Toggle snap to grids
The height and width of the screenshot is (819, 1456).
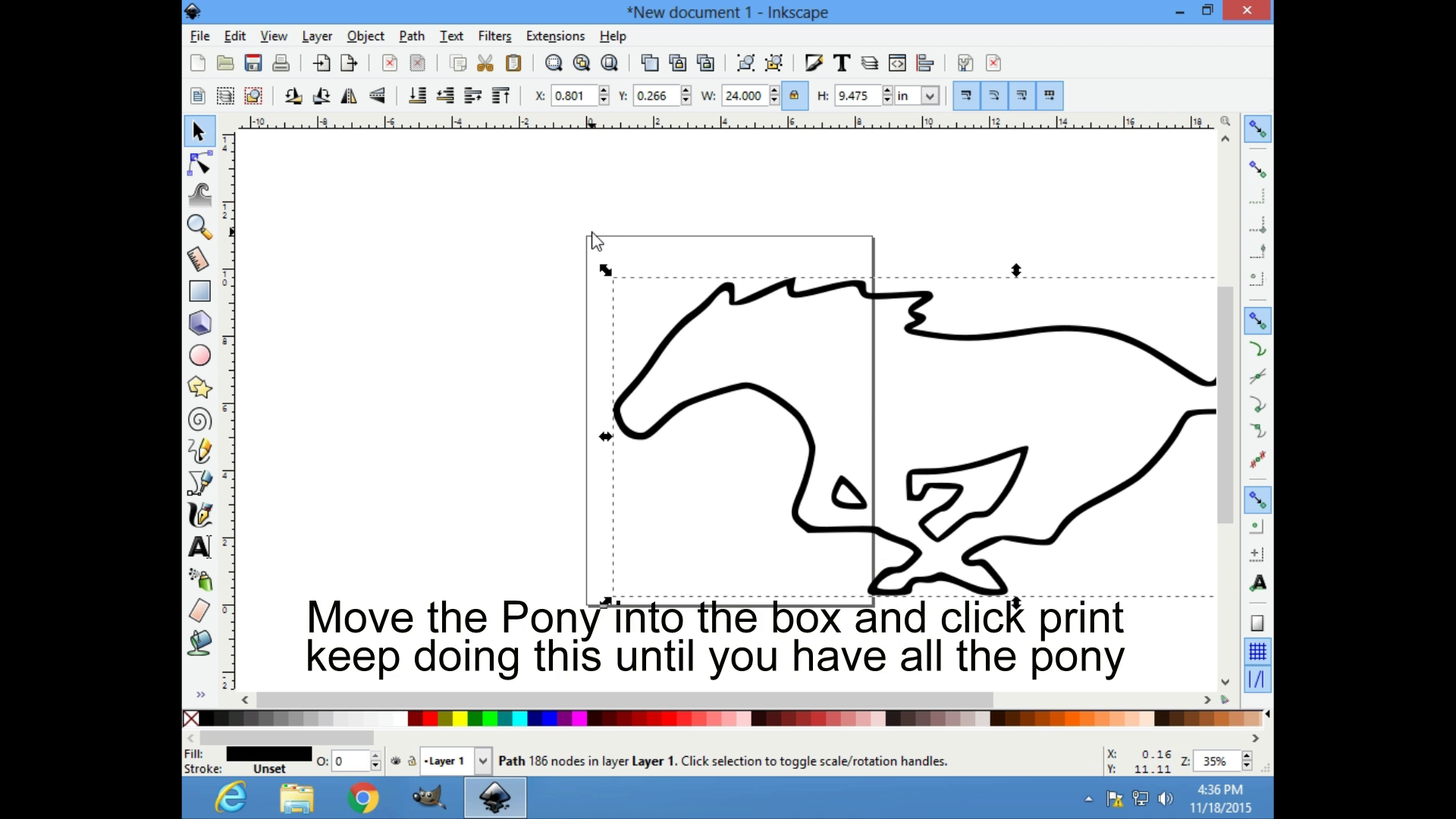coord(1257,651)
